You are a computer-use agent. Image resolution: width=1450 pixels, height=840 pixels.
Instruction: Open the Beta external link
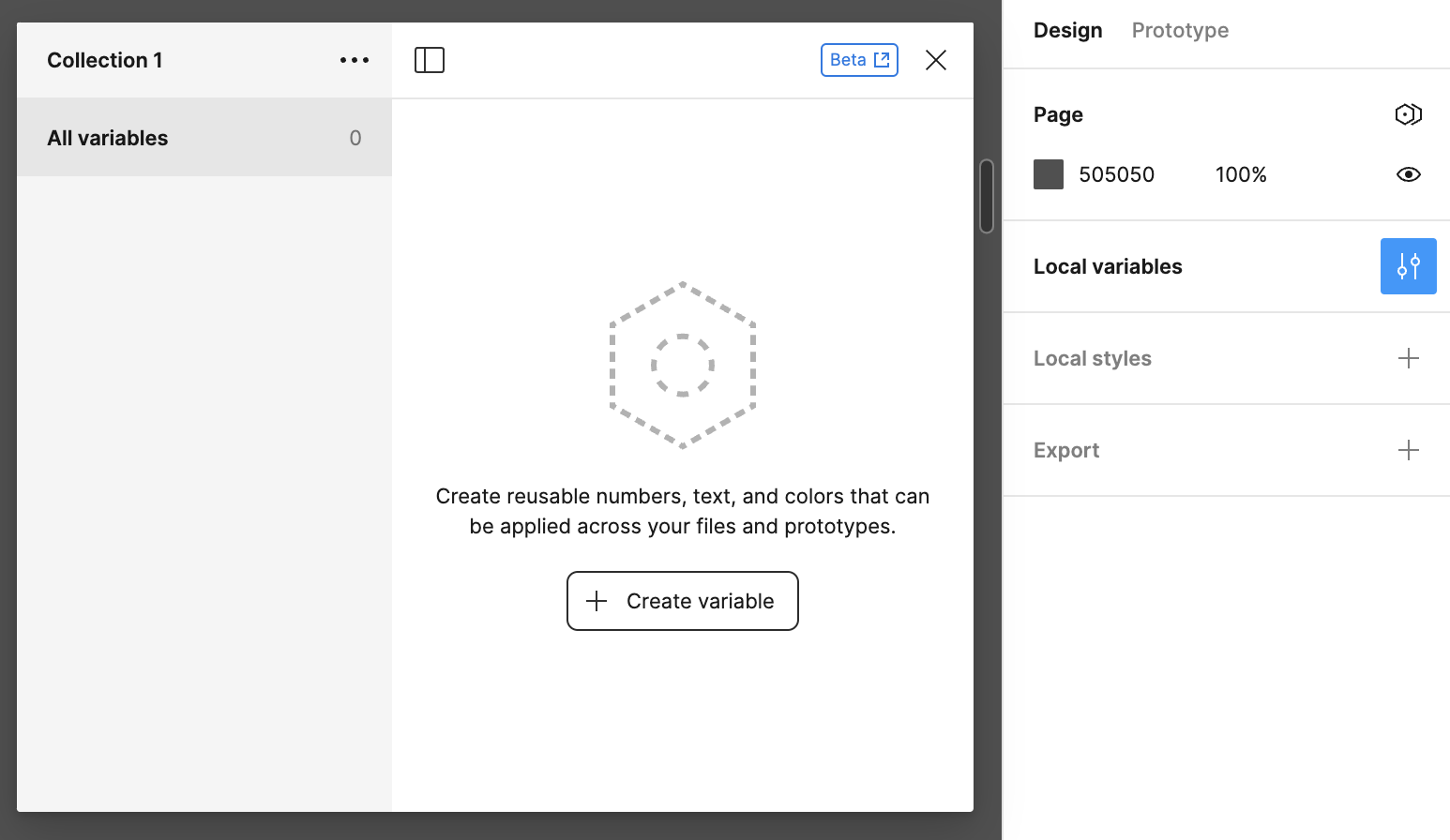click(859, 60)
